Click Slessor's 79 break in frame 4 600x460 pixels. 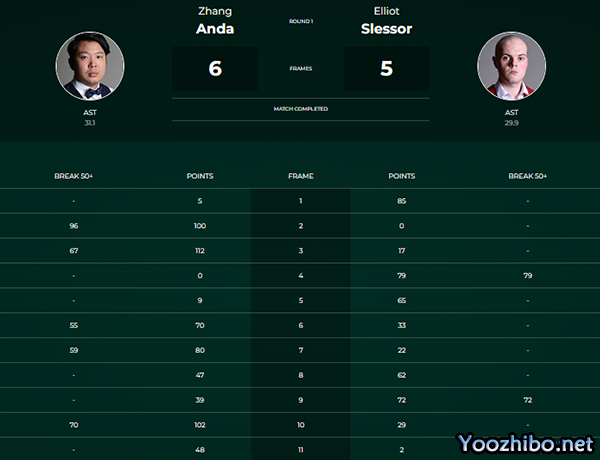527,275
